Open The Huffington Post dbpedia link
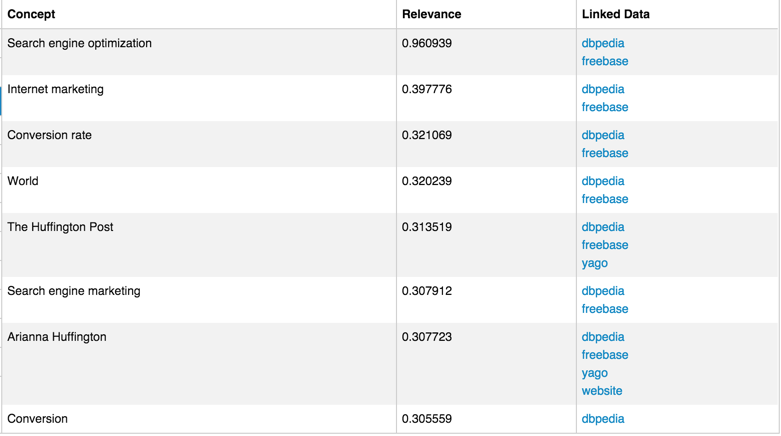 [x=602, y=227]
